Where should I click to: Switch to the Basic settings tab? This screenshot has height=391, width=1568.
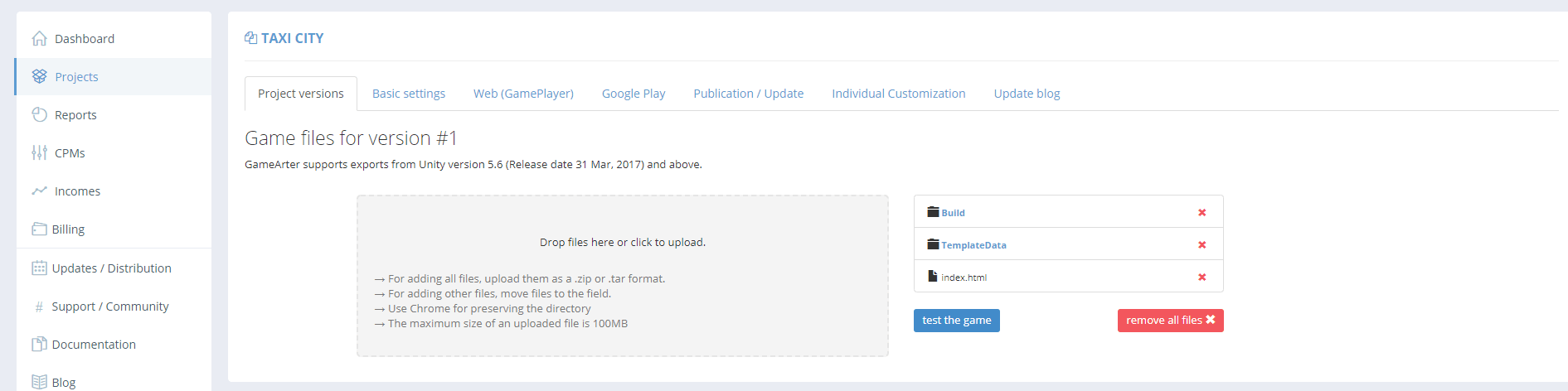point(408,94)
